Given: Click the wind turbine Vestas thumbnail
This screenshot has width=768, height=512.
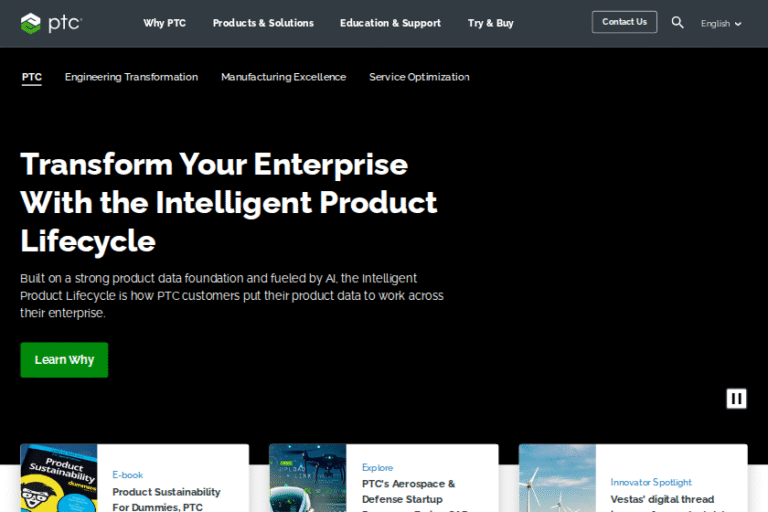Looking at the screenshot, I should [x=557, y=478].
